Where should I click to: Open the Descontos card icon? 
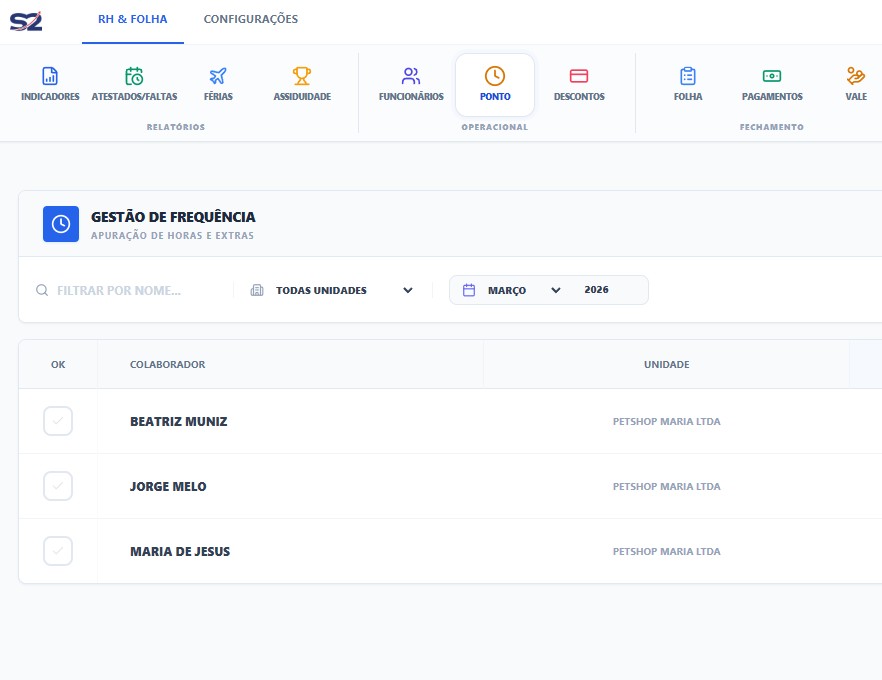click(x=579, y=77)
